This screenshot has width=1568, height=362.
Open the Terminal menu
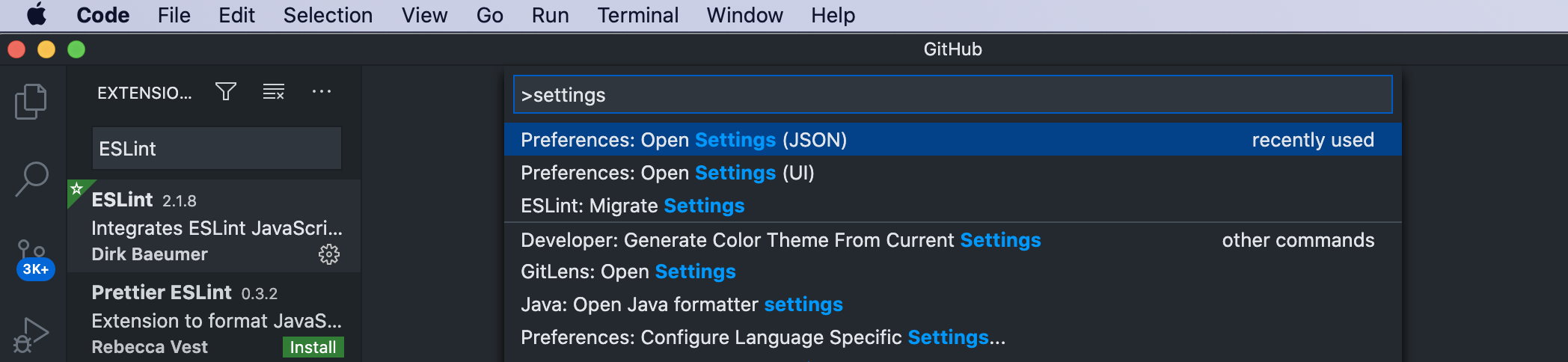(637, 15)
